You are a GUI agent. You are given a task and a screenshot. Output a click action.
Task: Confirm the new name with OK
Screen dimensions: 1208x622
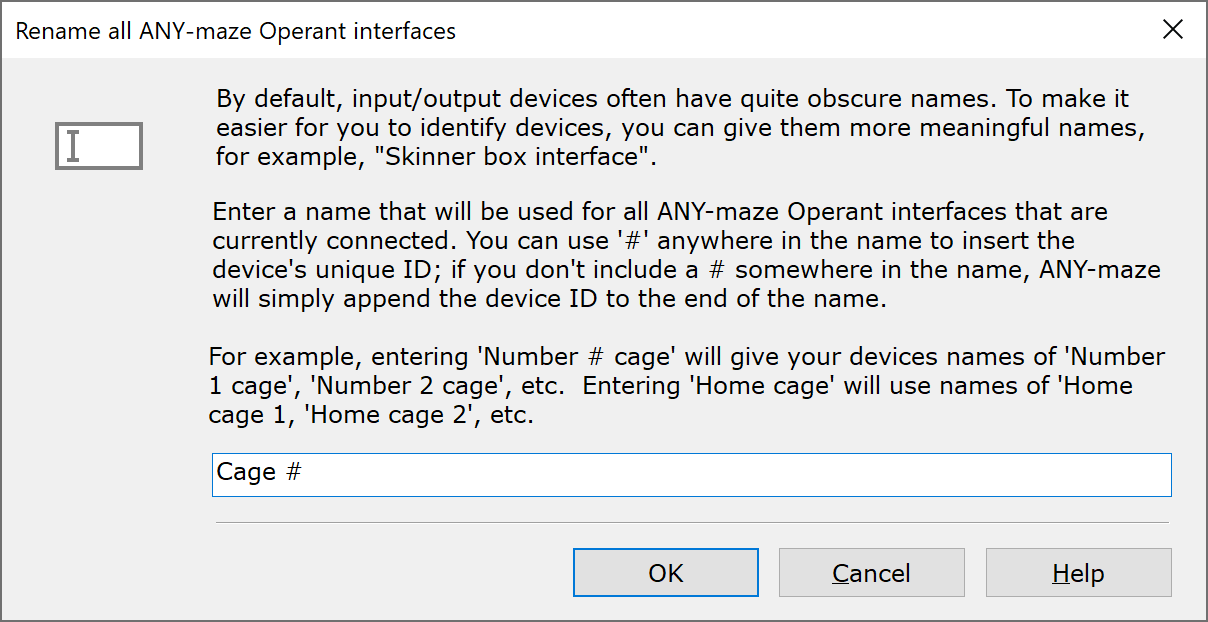[665, 573]
